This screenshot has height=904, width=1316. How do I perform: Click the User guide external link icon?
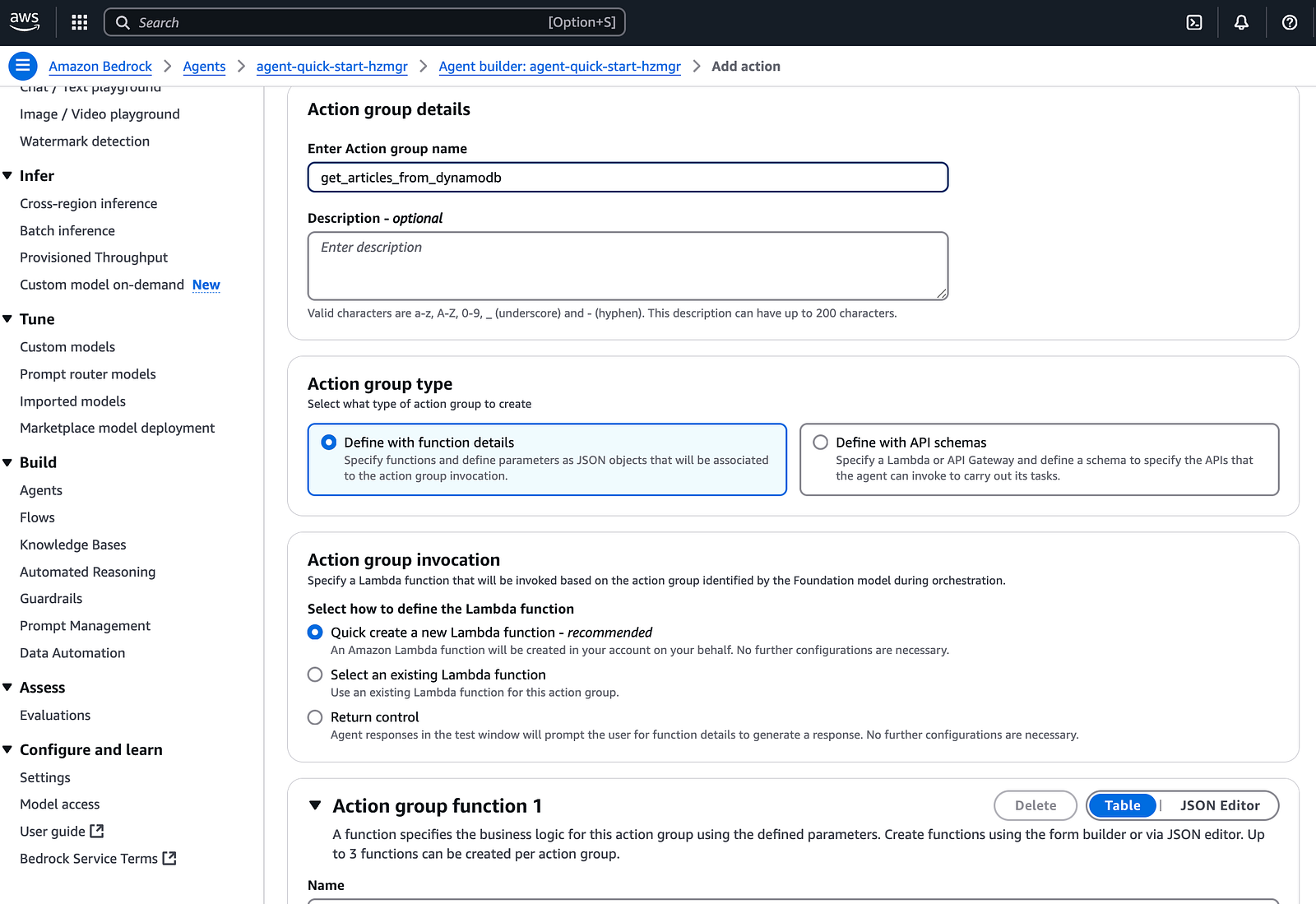(x=97, y=831)
